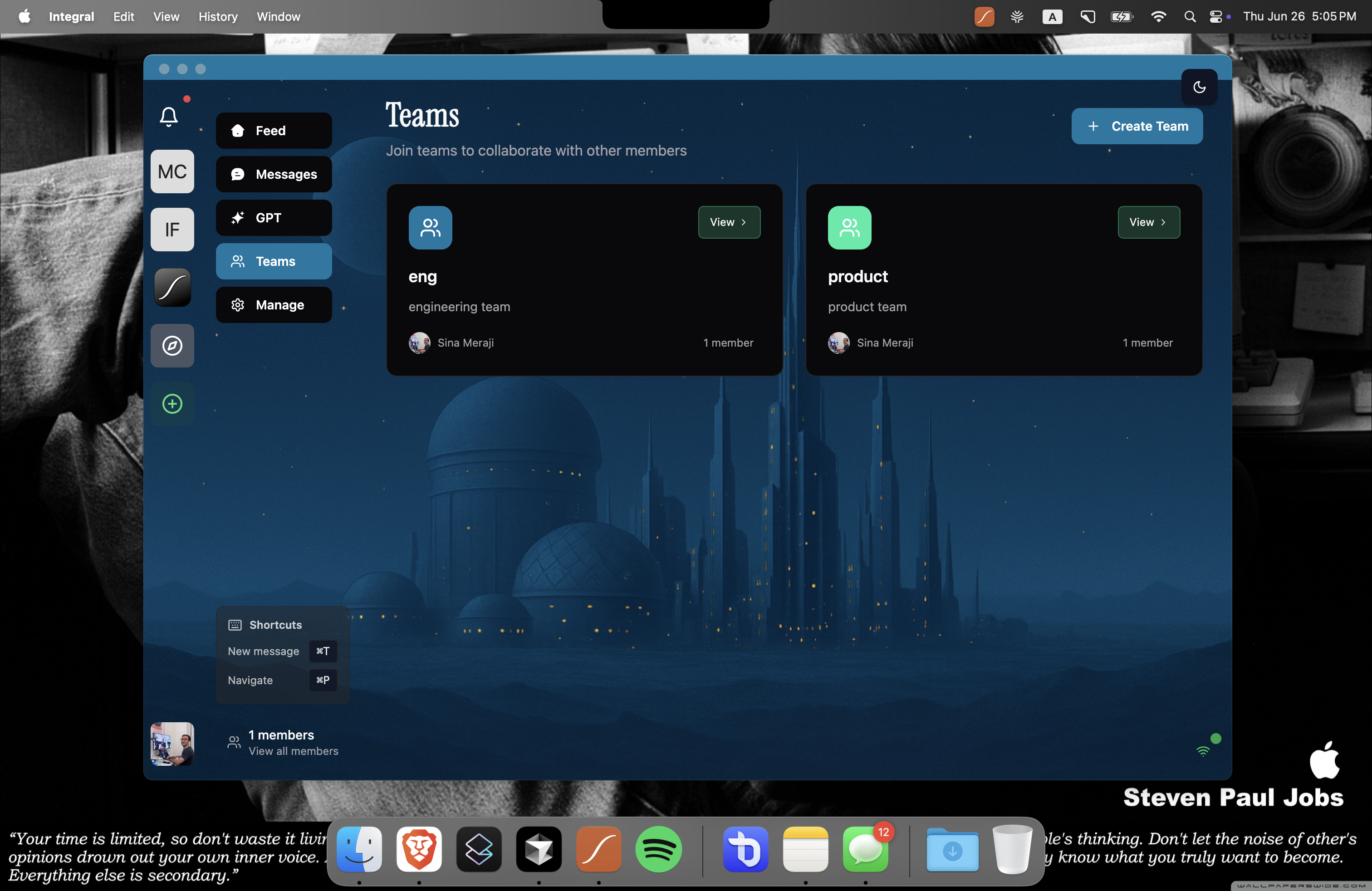This screenshot has height=891, width=1372.
Task: Click the user profile photo thumbnail
Action: pyautogui.click(x=172, y=744)
